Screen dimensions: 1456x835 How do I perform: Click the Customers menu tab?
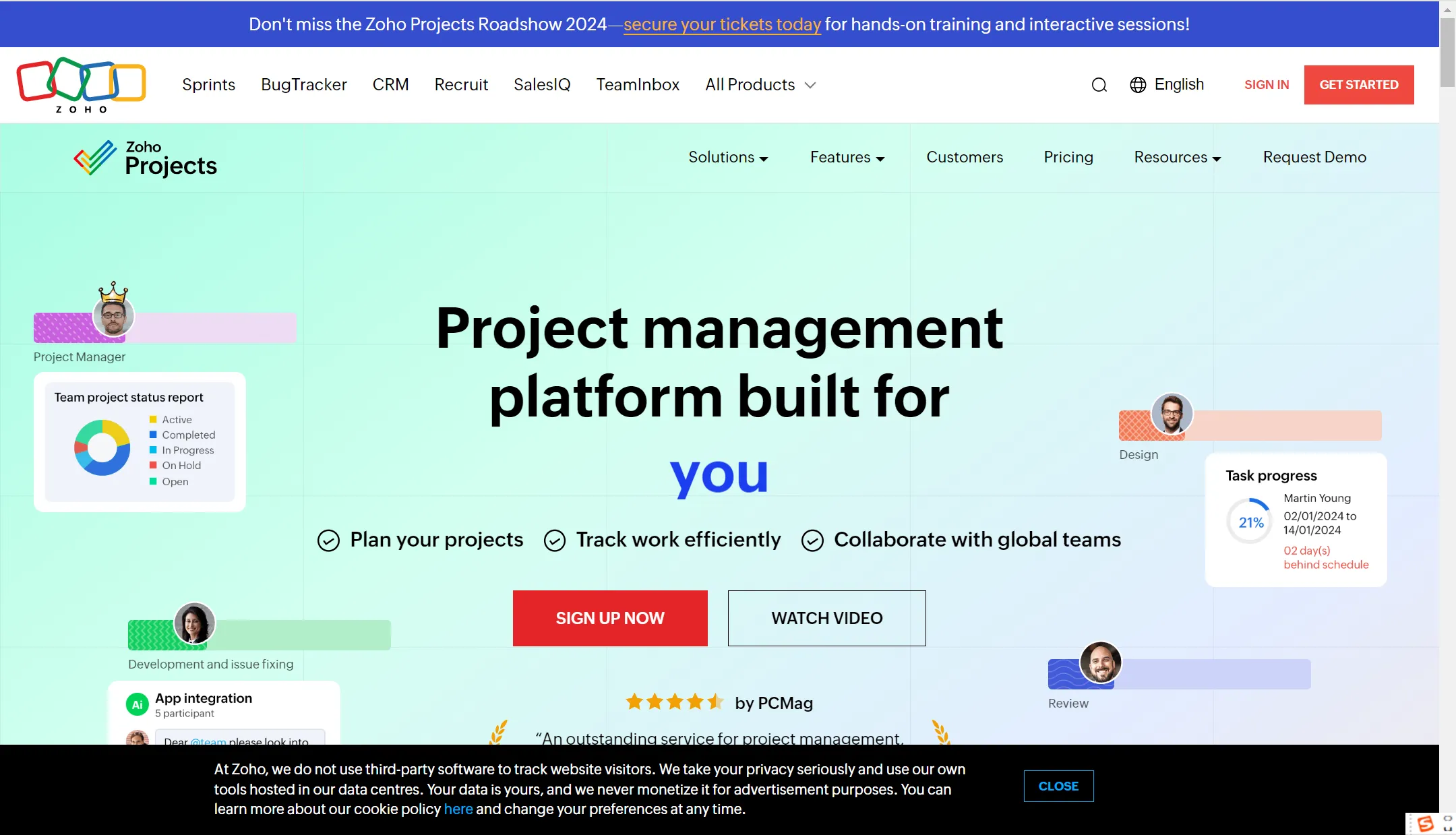coord(965,157)
